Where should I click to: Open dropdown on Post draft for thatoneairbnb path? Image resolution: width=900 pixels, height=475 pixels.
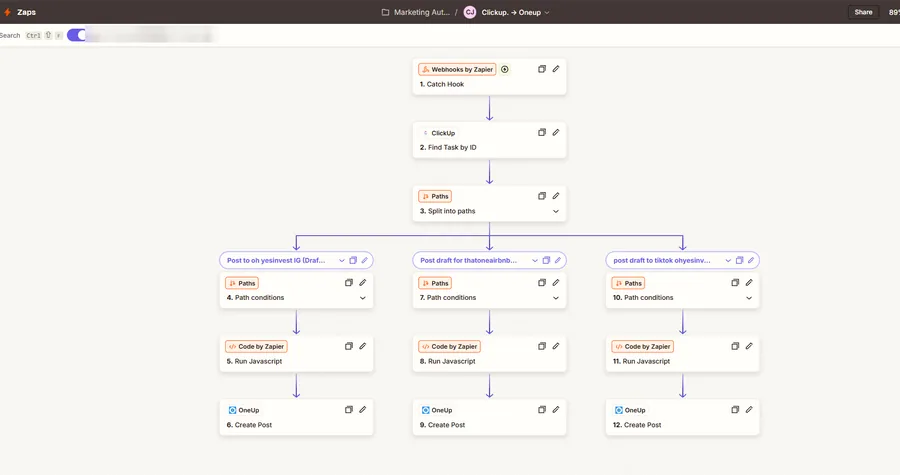coord(535,260)
